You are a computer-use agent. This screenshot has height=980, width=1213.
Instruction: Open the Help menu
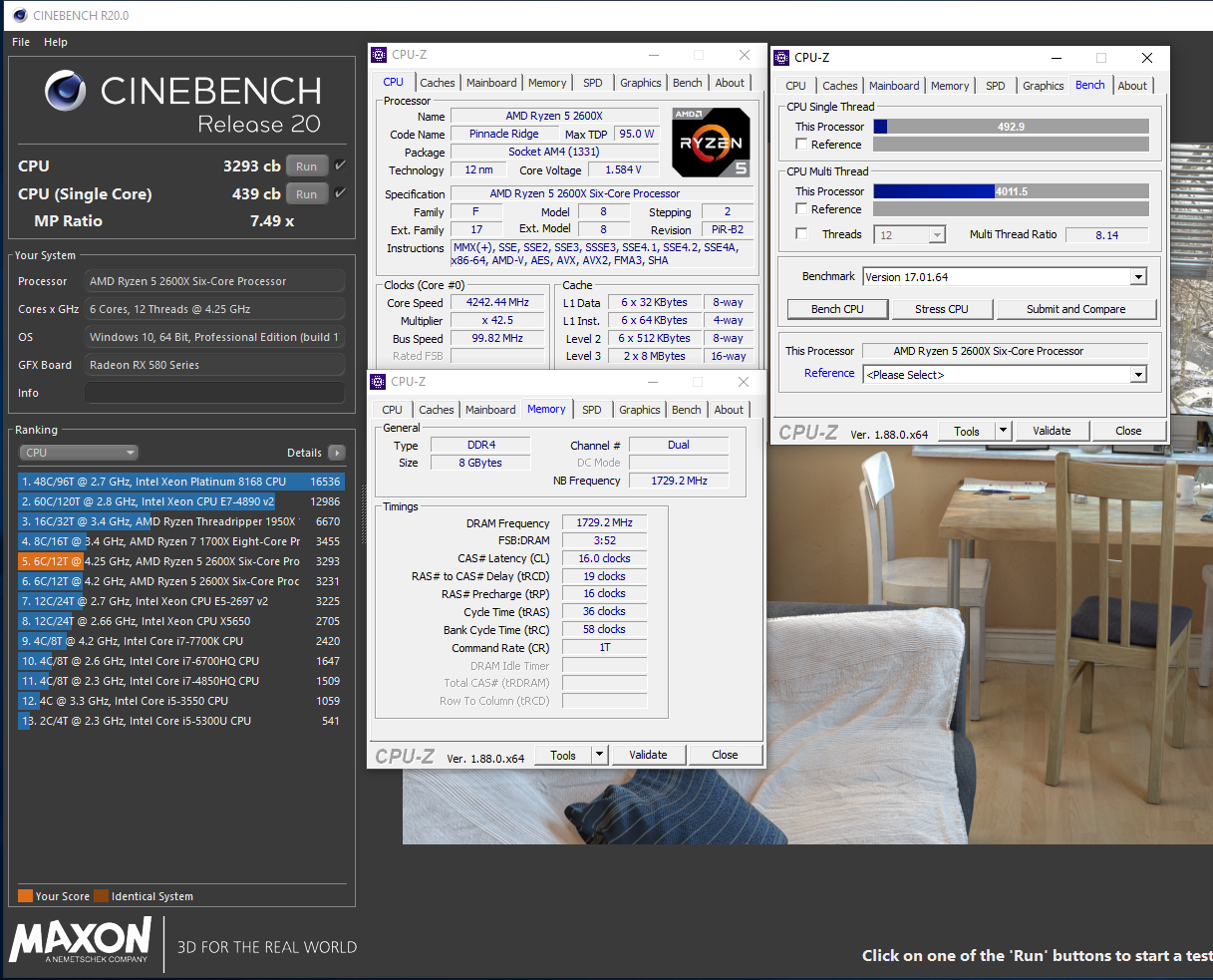tap(56, 42)
